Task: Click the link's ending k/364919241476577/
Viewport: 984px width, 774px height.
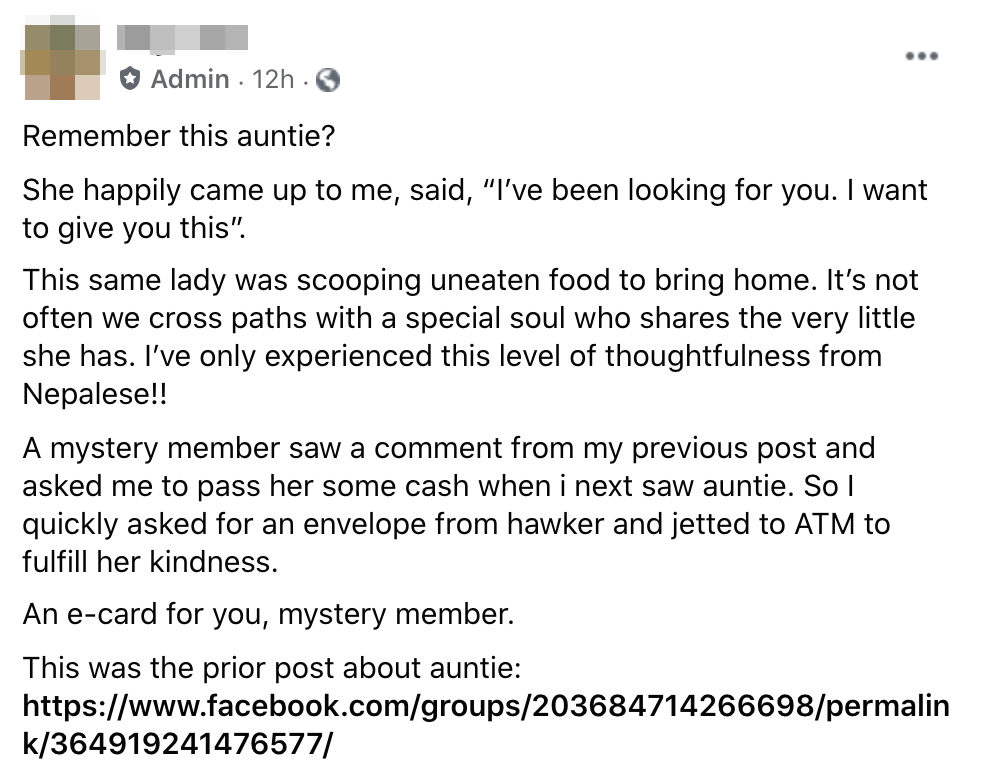Action: 177,744
